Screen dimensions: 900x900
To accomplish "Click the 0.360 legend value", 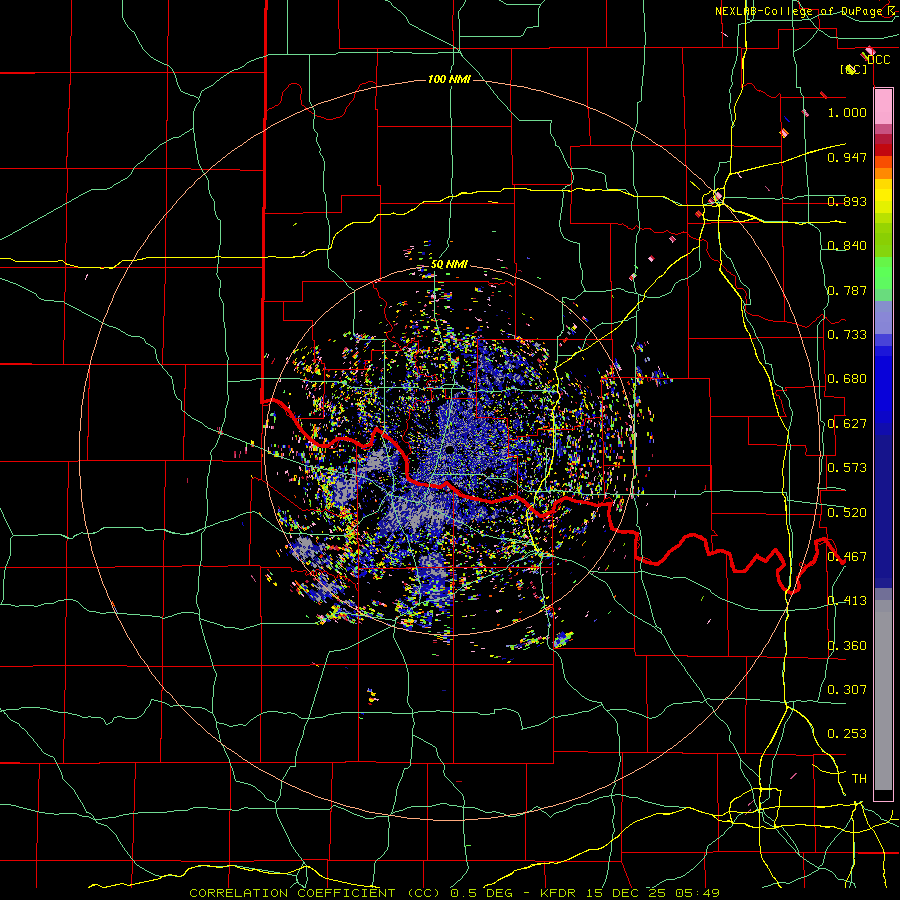I will tap(847, 646).
